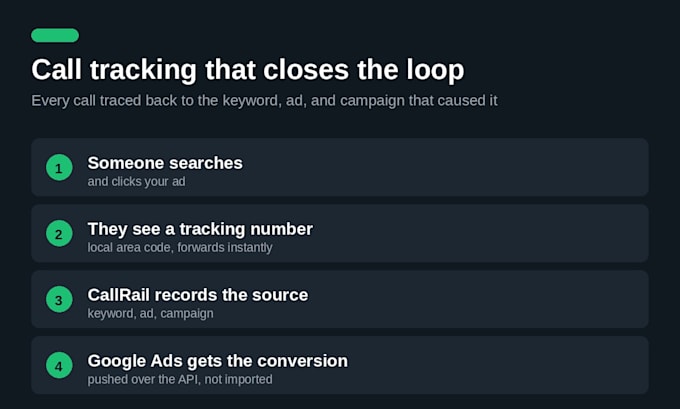Click "and clicks your ad" text
Image resolution: width=680 pixels, height=409 pixels.
[x=137, y=181]
